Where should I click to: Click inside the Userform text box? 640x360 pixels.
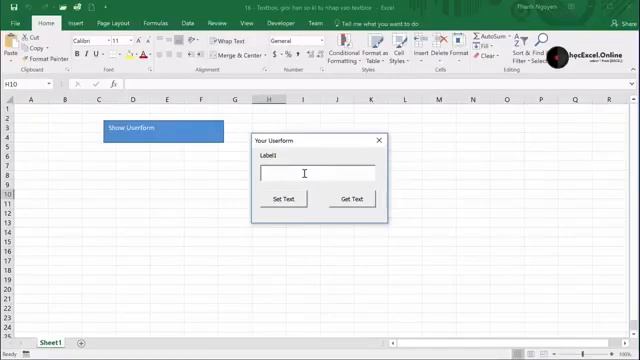pyautogui.click(x=318, y=173)
